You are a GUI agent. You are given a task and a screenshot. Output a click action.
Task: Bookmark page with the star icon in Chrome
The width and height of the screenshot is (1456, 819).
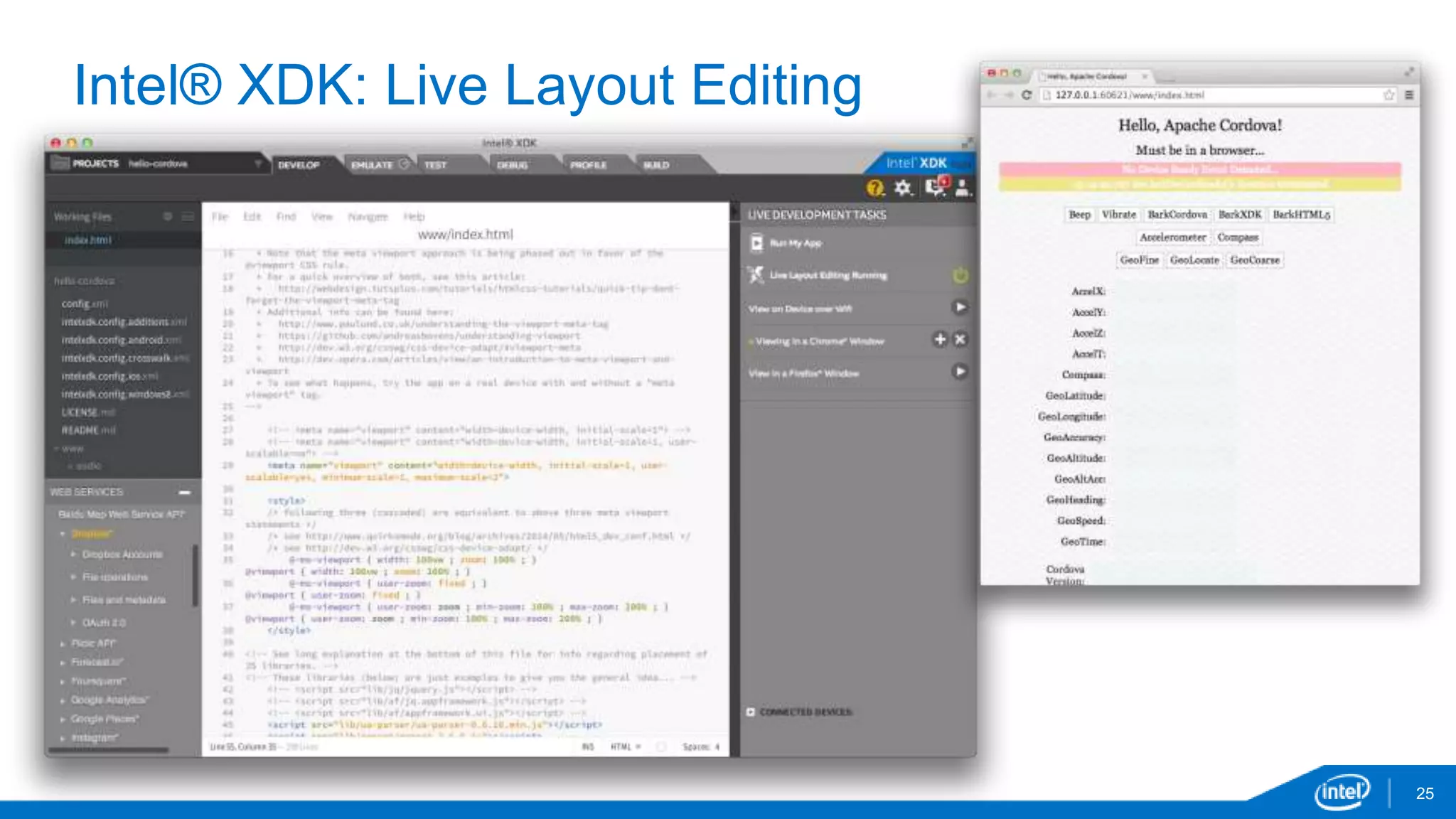pyautogui.click(x=1388, y=95)
